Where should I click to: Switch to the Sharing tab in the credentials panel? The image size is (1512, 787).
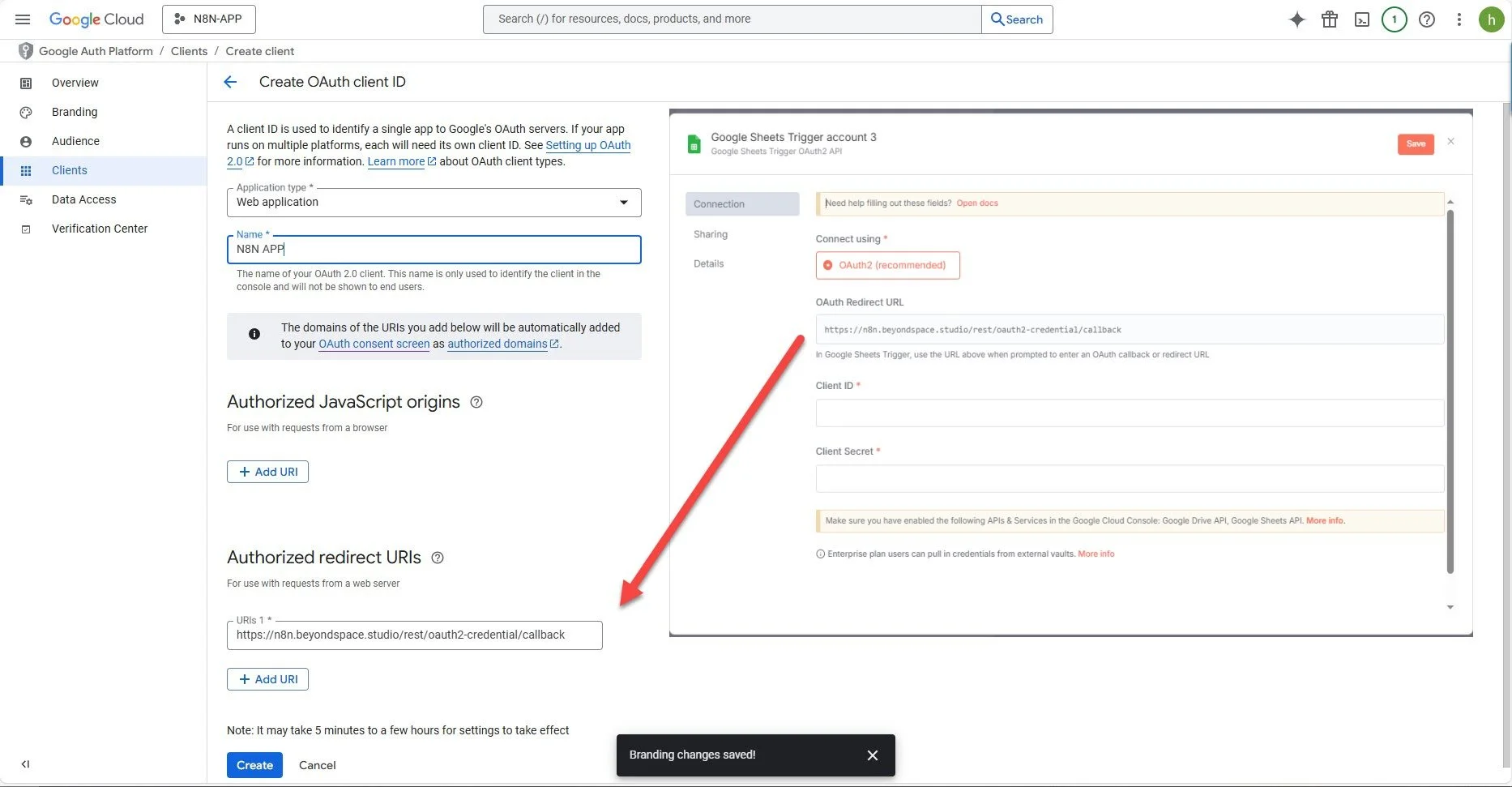coord(711,234)
